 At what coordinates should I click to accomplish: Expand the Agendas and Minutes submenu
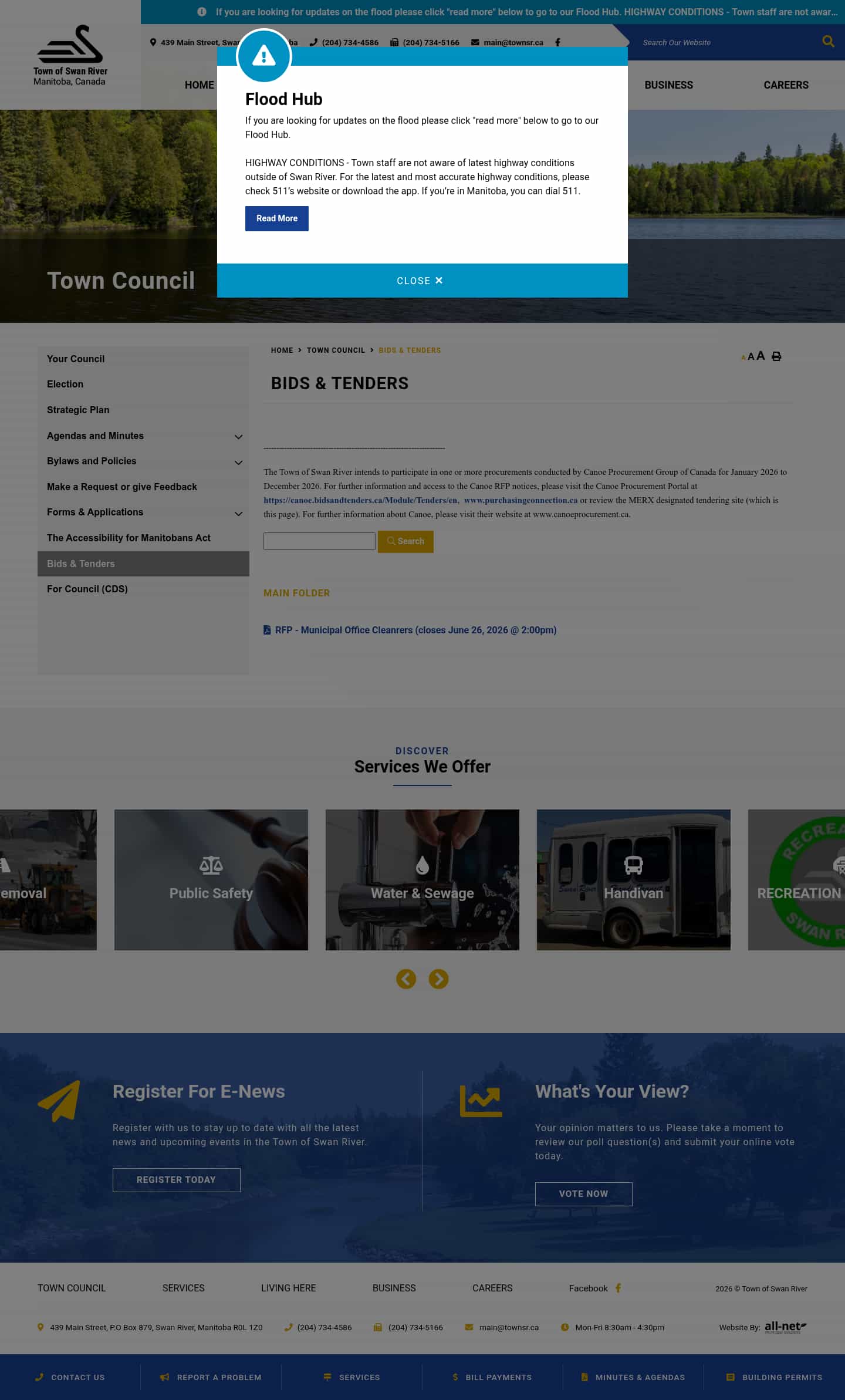(x=238, y=437)
